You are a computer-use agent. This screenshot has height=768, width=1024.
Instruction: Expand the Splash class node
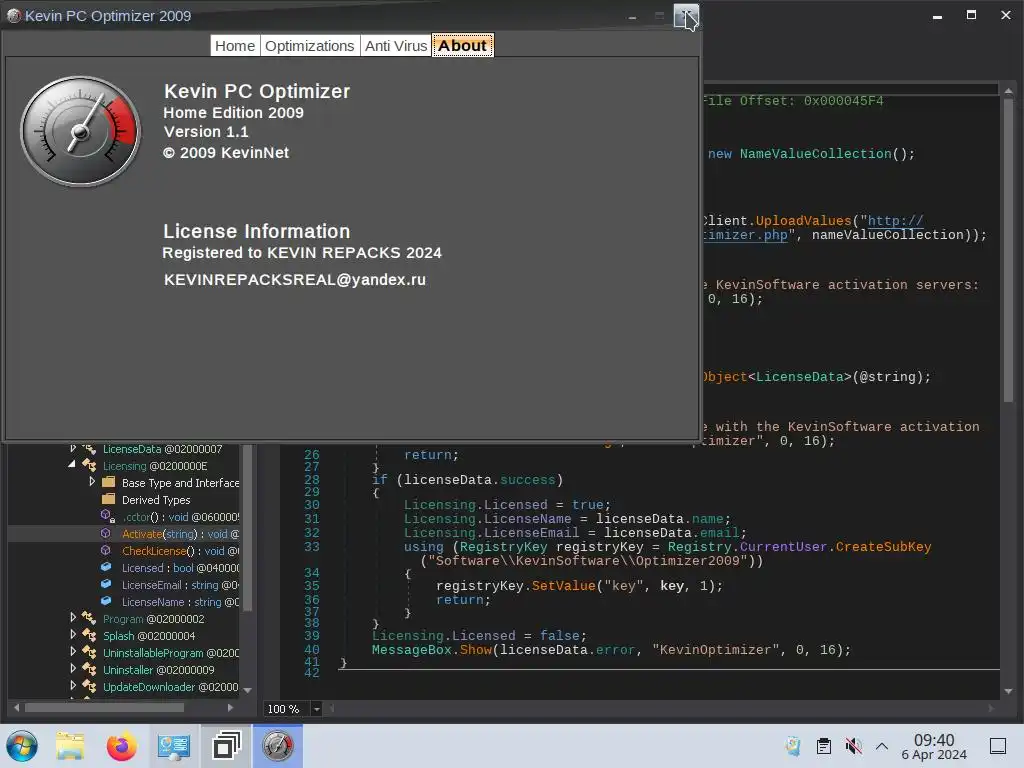coord(73,635)
